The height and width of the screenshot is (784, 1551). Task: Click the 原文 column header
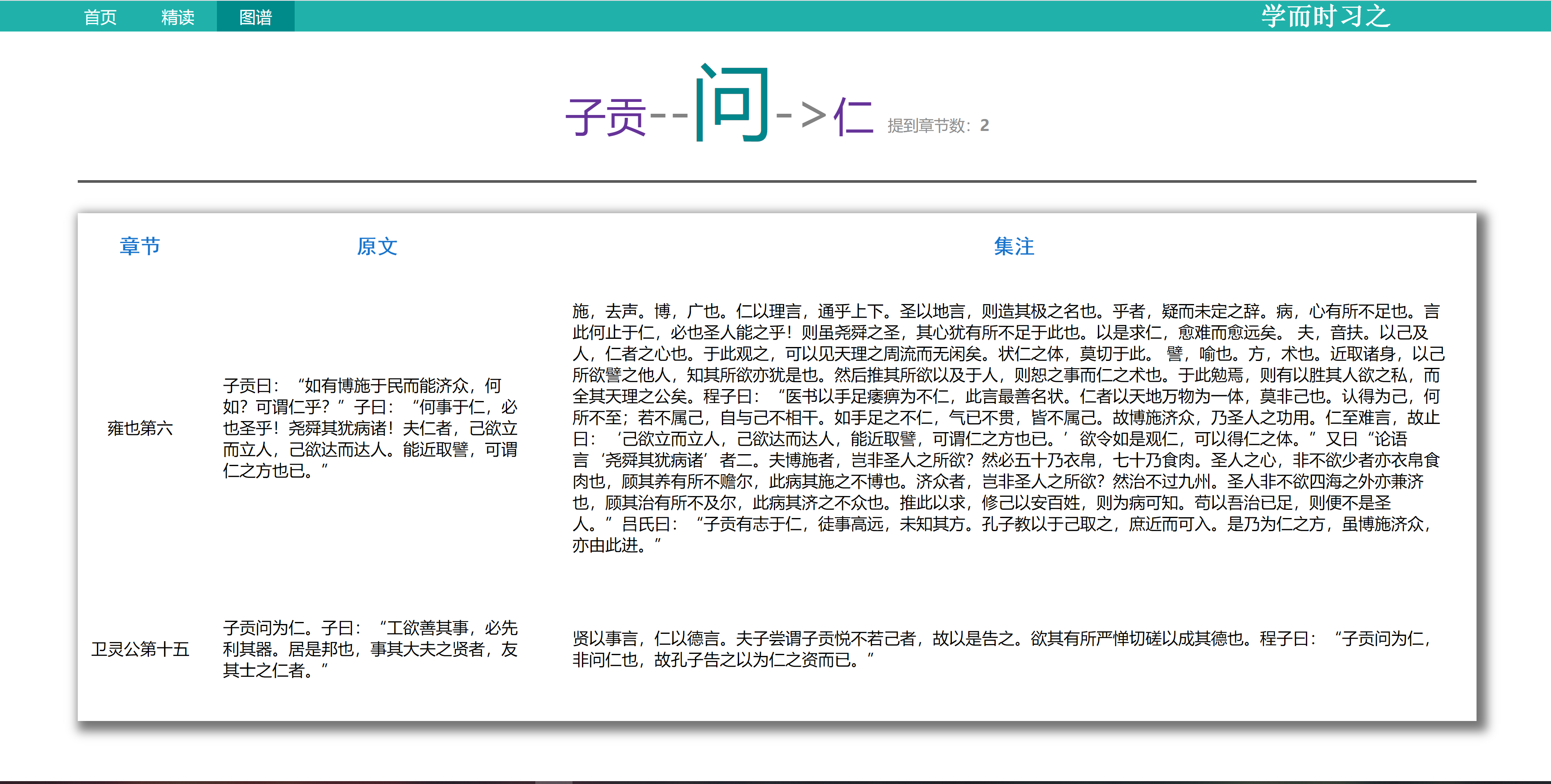(x=377, y=246)
